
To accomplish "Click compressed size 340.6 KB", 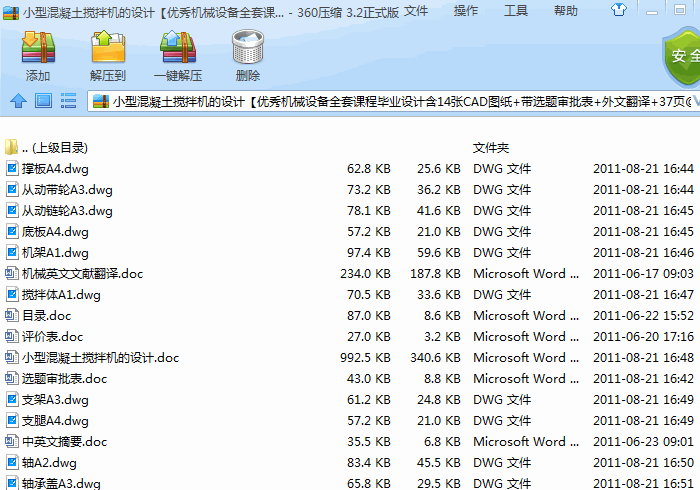I will pyautogui.click(x=435, y=357).
